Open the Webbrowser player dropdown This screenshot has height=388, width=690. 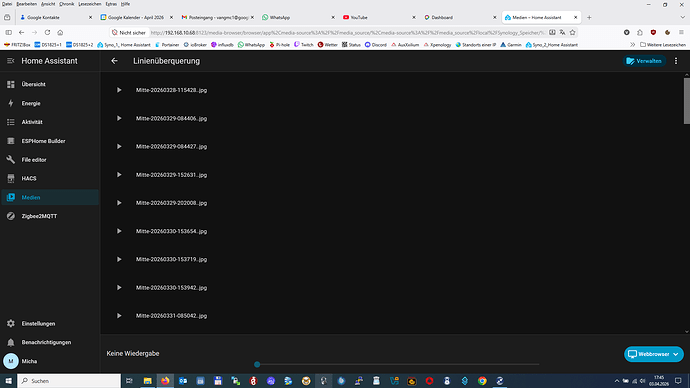tap(653, 354)
